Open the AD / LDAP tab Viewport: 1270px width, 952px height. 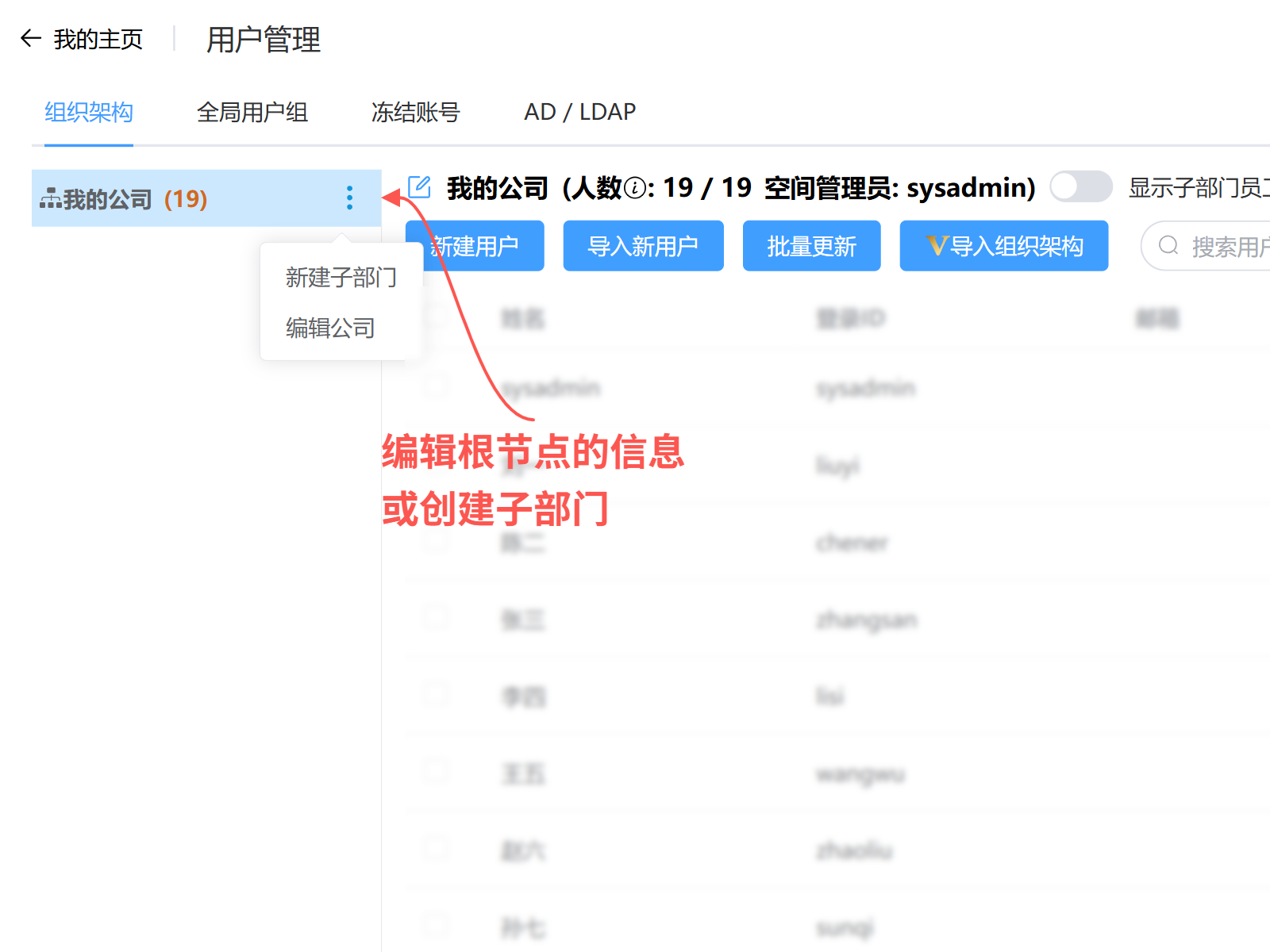click(x=580, y=112)
